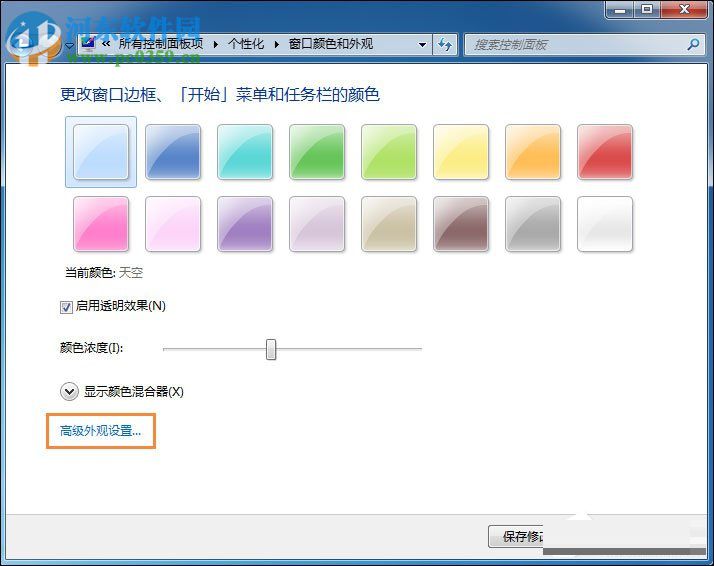Pick the teal color swatch

245,152
